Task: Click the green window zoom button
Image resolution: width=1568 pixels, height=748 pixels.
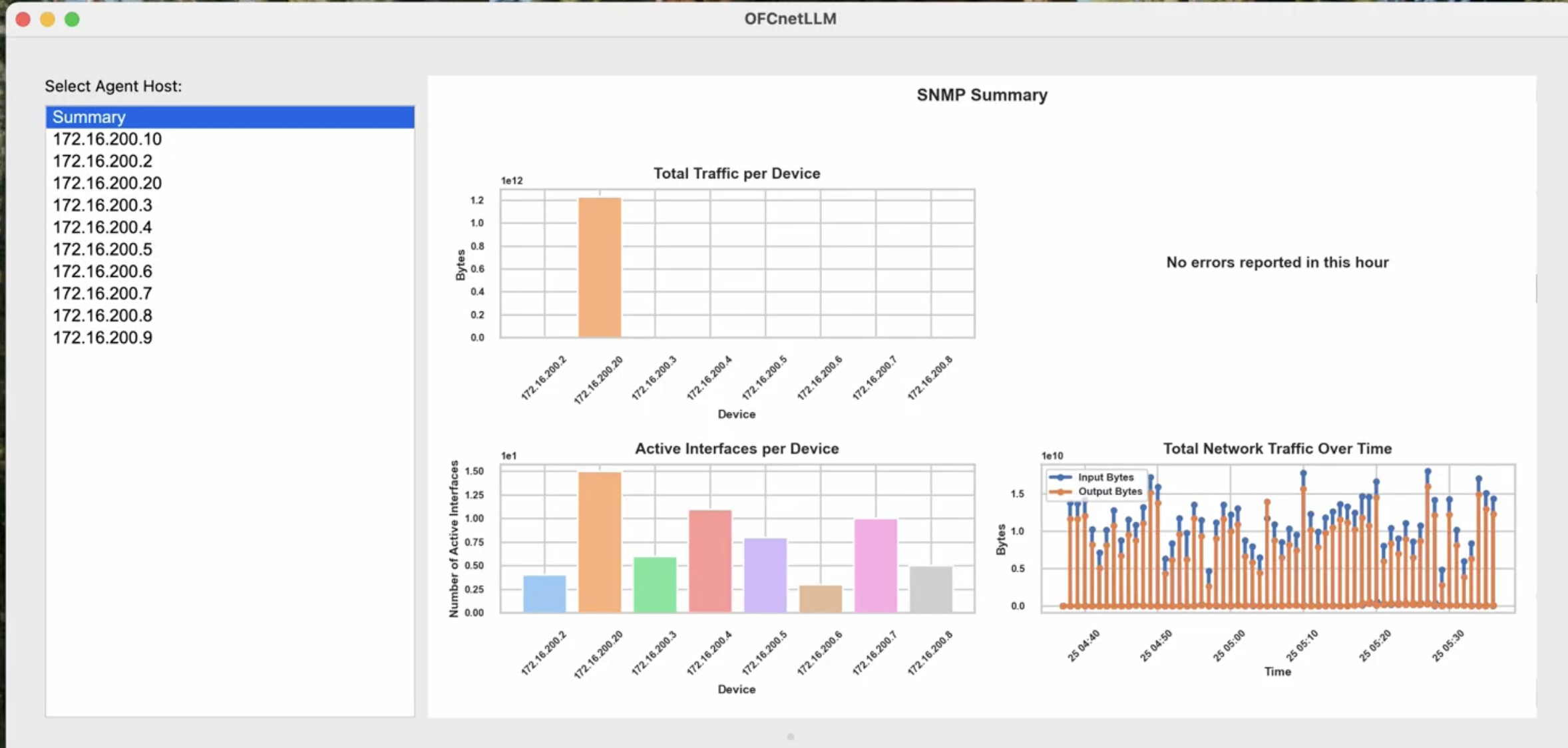Action: click(x=72, y=19)
